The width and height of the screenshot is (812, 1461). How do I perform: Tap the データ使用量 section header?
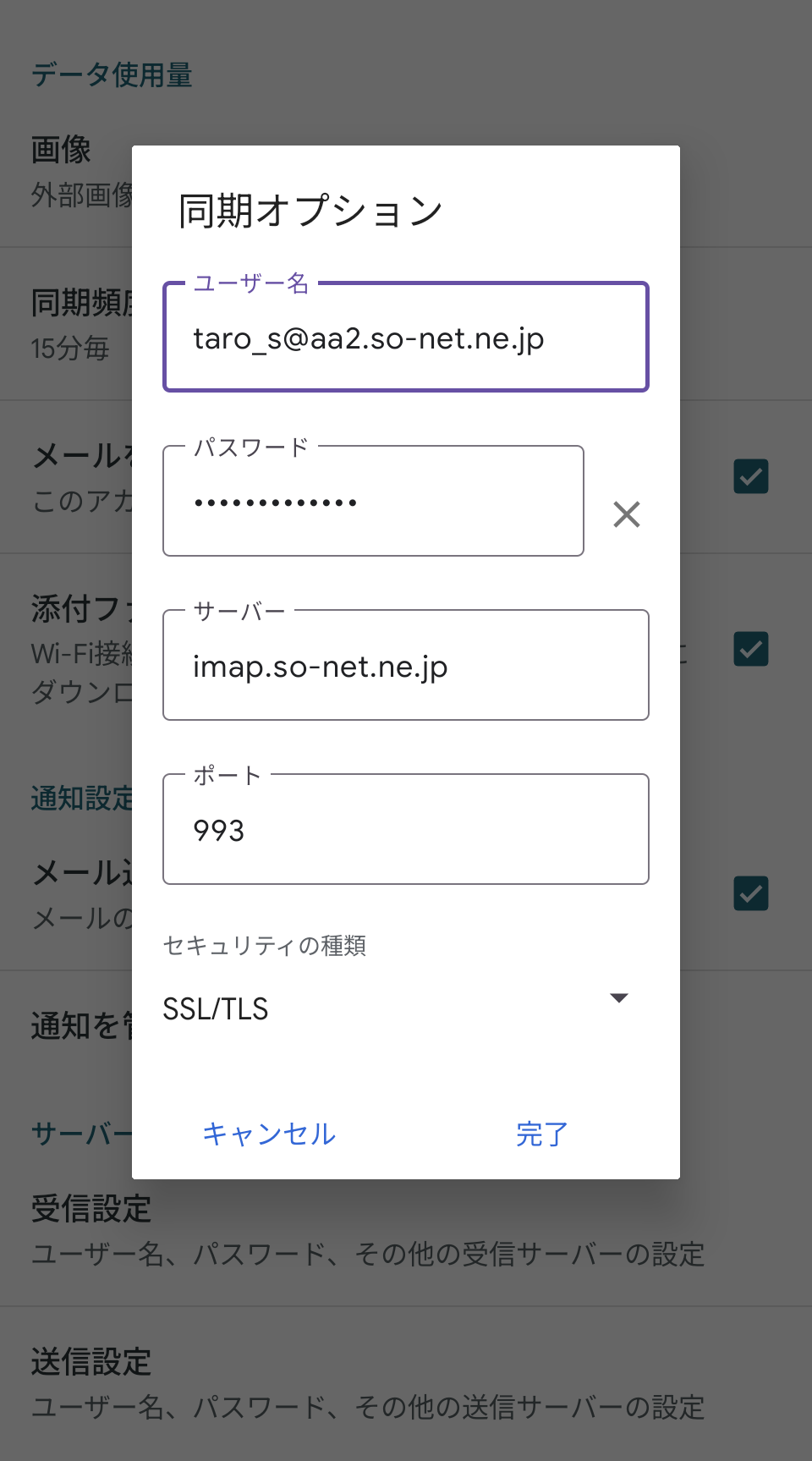112,75
